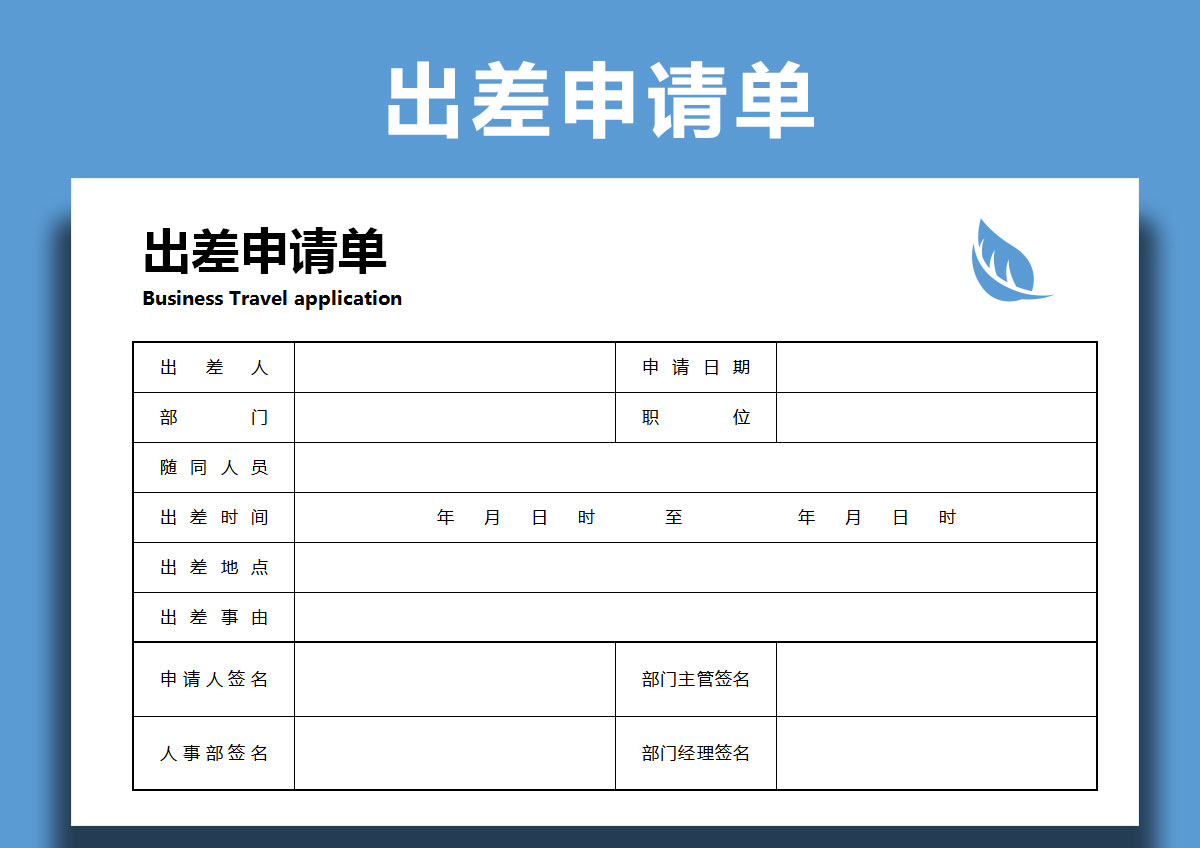Click the blue leaf logo
1200x848 pixels.
click(x=1005, y=262)
